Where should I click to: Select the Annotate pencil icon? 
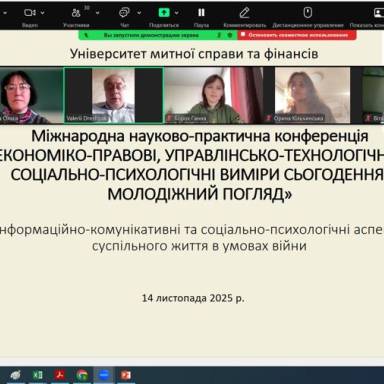coord(245,13)
